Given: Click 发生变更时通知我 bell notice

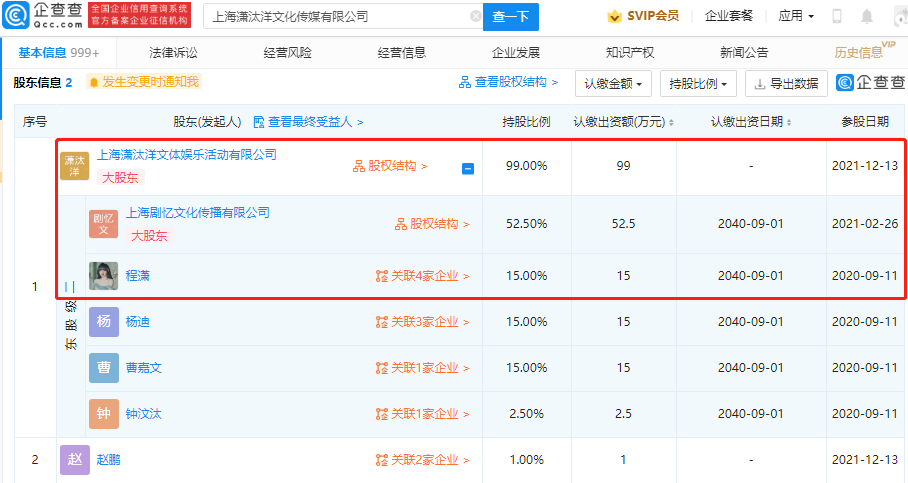Looking at the screenshot, I should pos(144,82).
